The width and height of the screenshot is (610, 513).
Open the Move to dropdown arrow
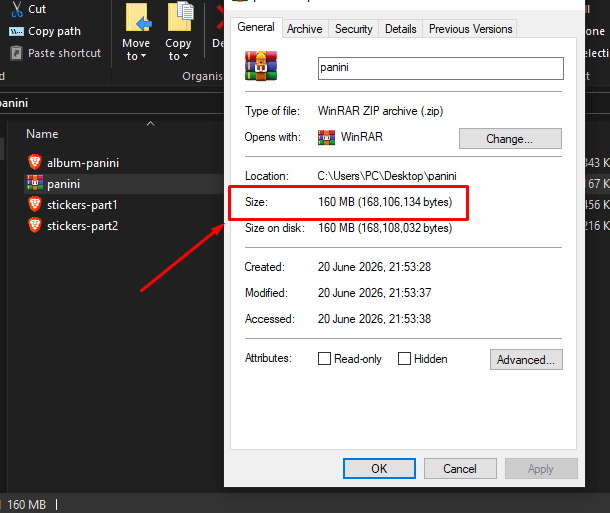tap(144, 56)
